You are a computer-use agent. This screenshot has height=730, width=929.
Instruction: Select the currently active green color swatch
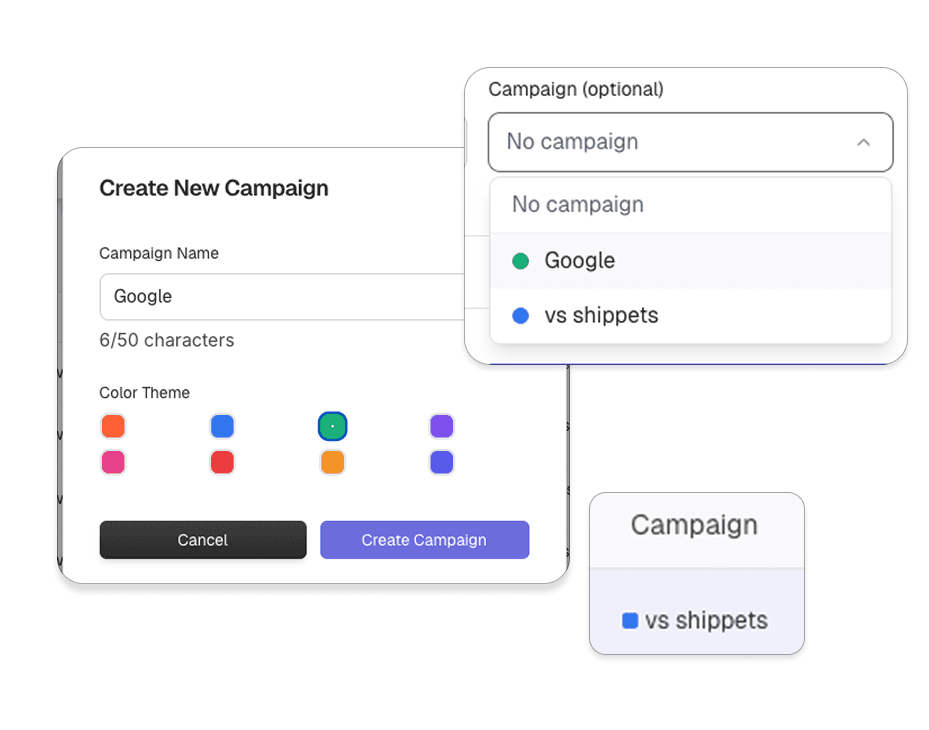click(x=331, y=426)
